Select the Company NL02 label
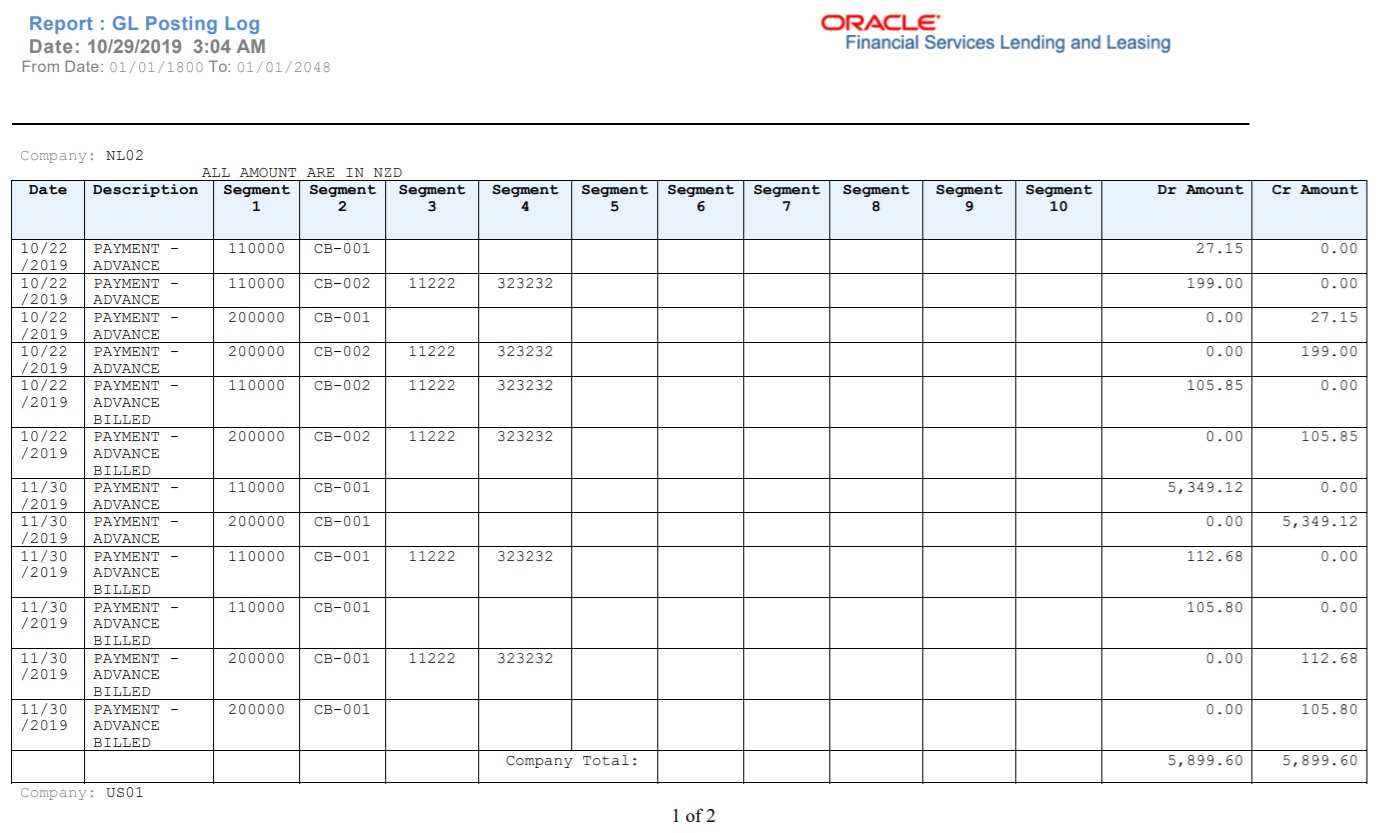1383x833 pixels. [x=82, y=156]
